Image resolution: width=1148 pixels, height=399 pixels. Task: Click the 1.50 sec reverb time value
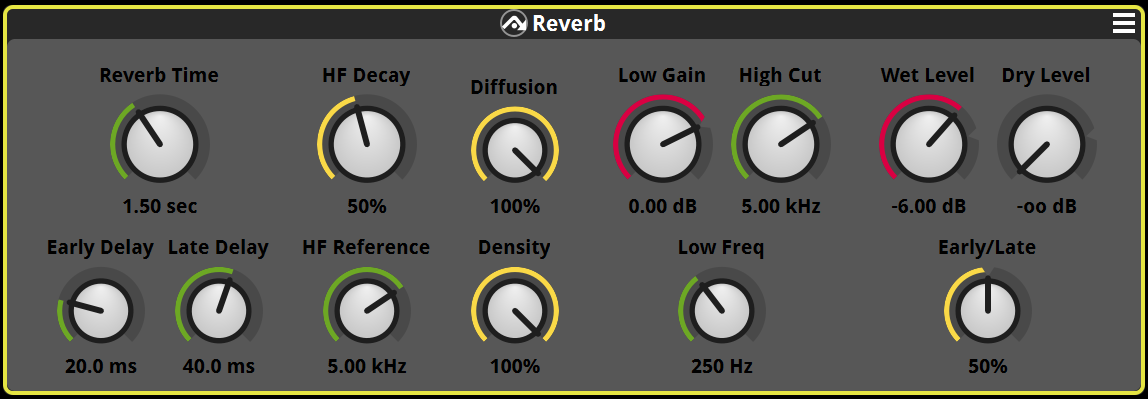coord(160,206)
